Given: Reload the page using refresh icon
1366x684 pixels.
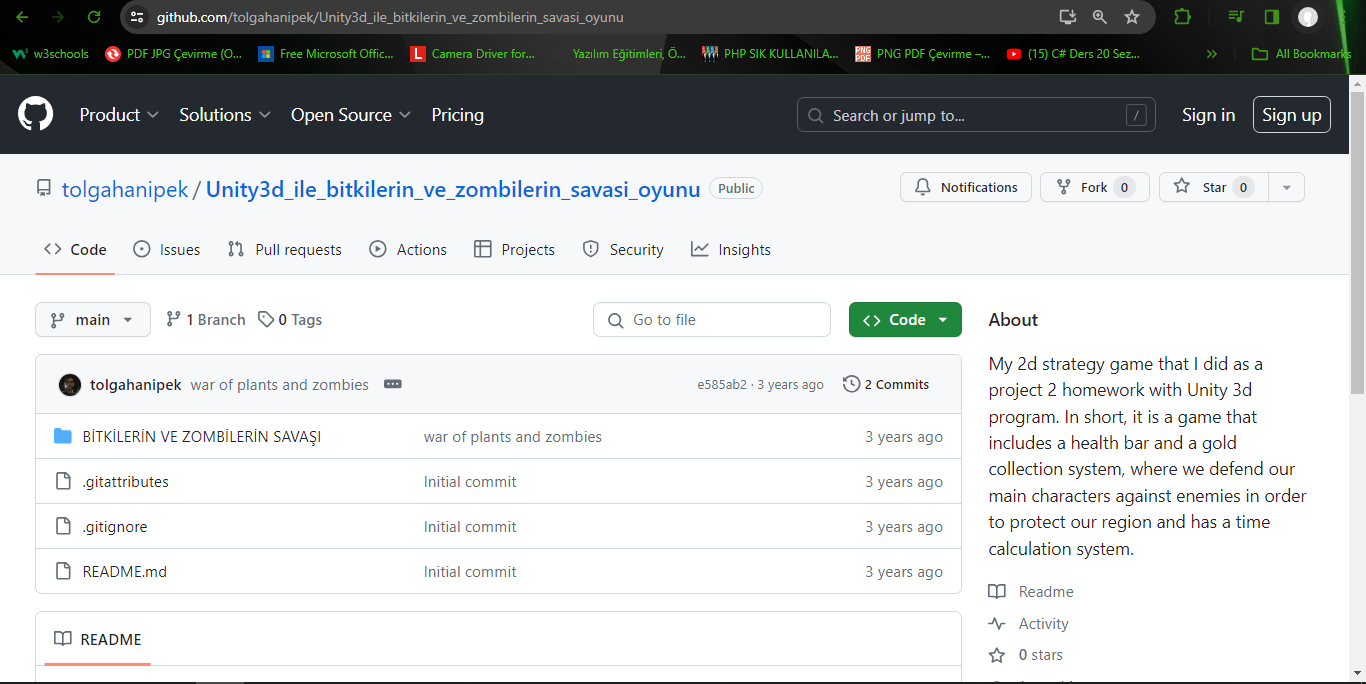Looking at the screenshot, I should pyautogui.click(x=94, y=17).
